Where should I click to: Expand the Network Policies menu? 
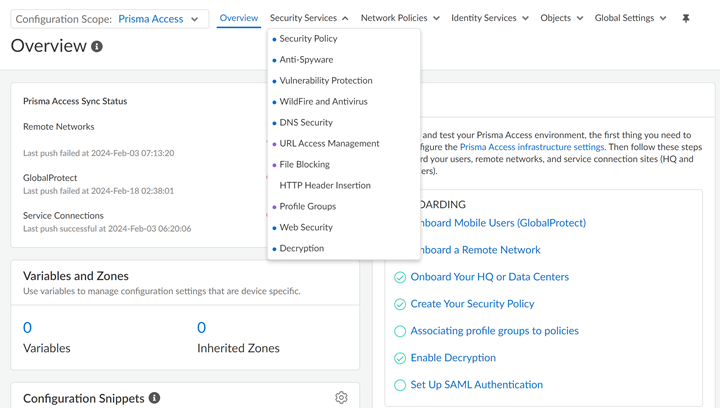400,18
